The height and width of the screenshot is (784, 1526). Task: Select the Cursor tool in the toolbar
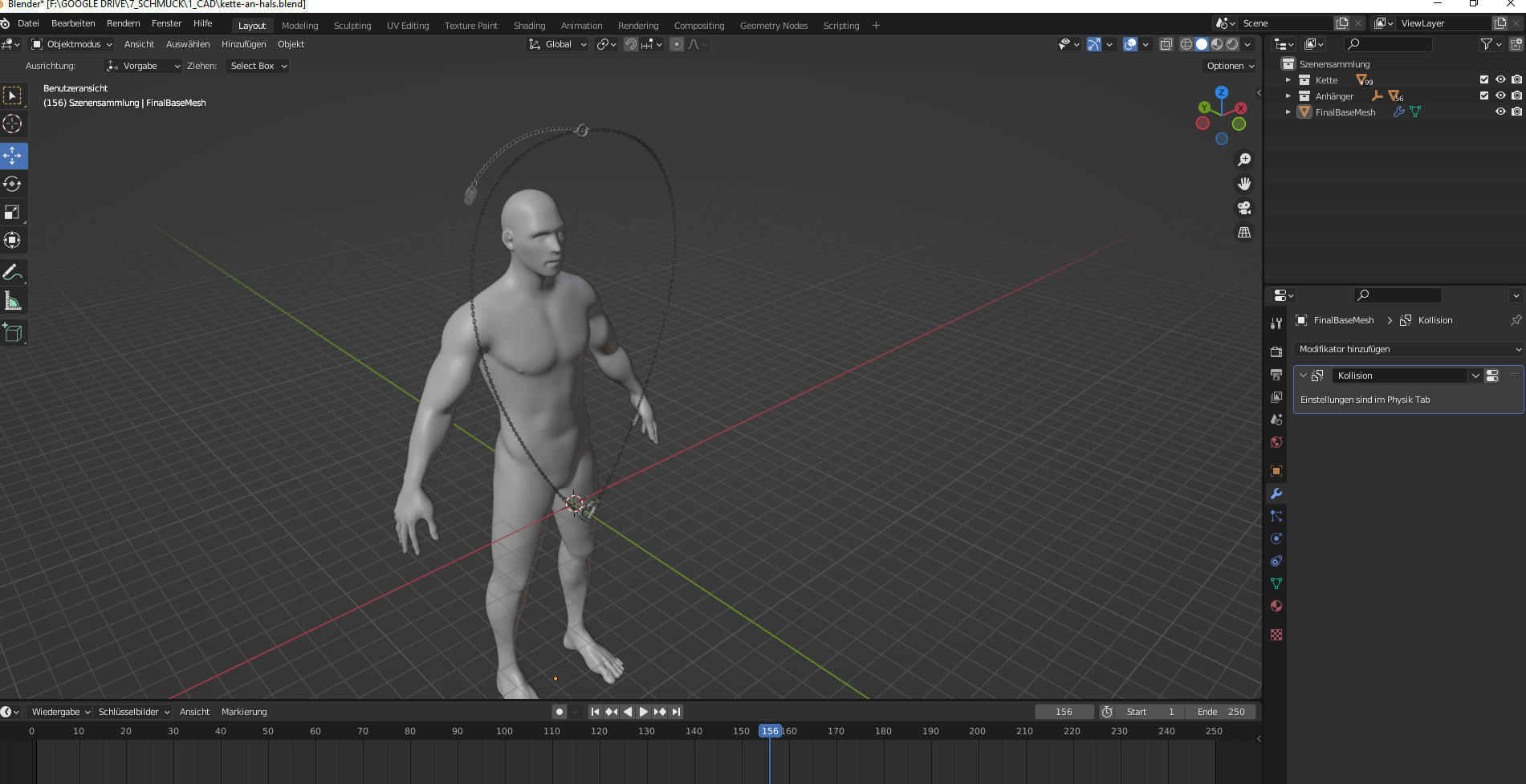(x=13, y=124)
